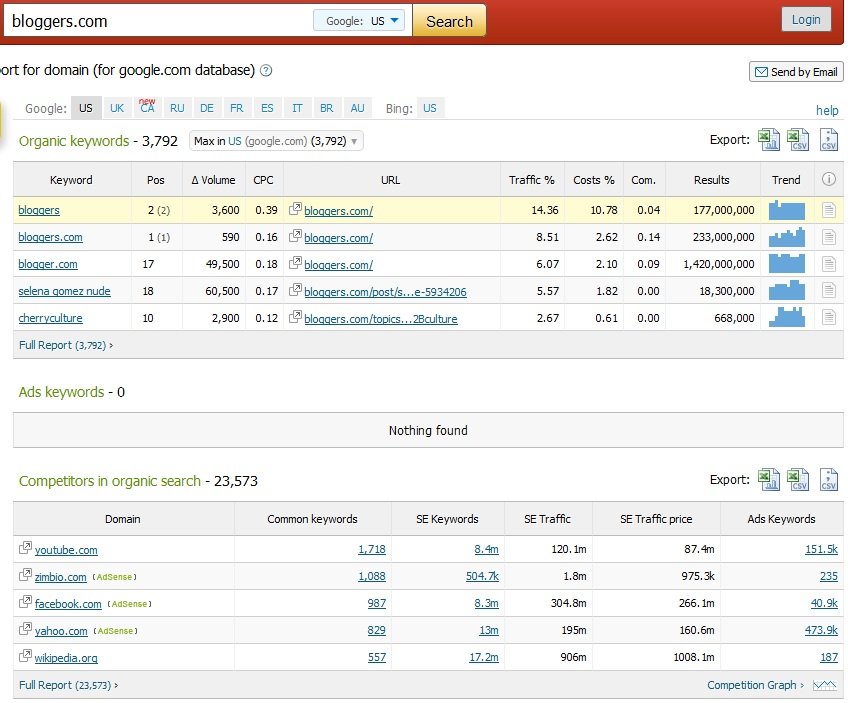The image size is (848, 703).
Task: Open external link icon for bloggers.com keyword URL
Action: (295, 236)
